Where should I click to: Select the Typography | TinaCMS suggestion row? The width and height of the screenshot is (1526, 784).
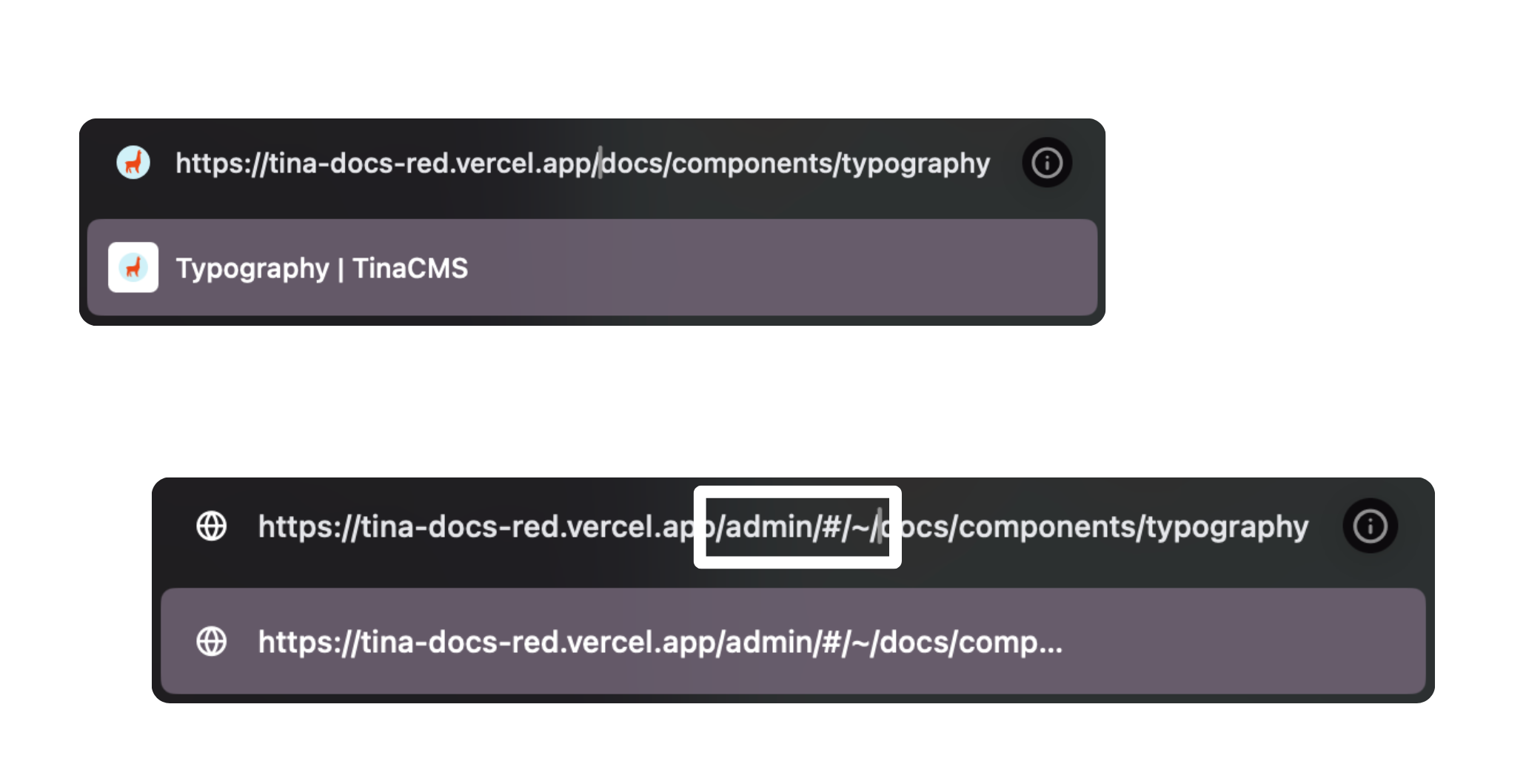tap(740, 267)
